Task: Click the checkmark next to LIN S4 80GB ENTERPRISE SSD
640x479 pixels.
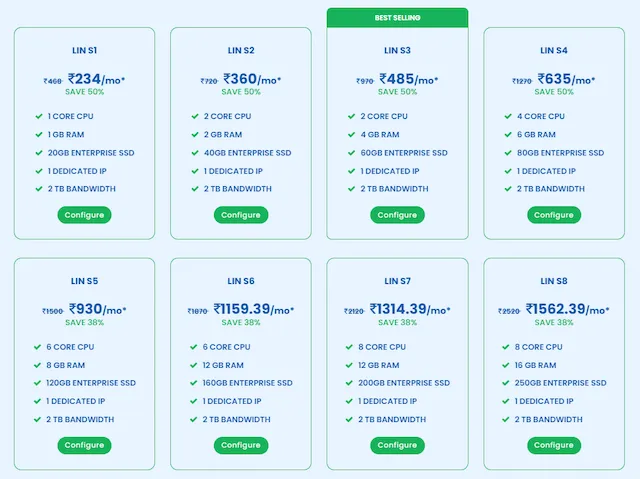Action: [507, 153]
